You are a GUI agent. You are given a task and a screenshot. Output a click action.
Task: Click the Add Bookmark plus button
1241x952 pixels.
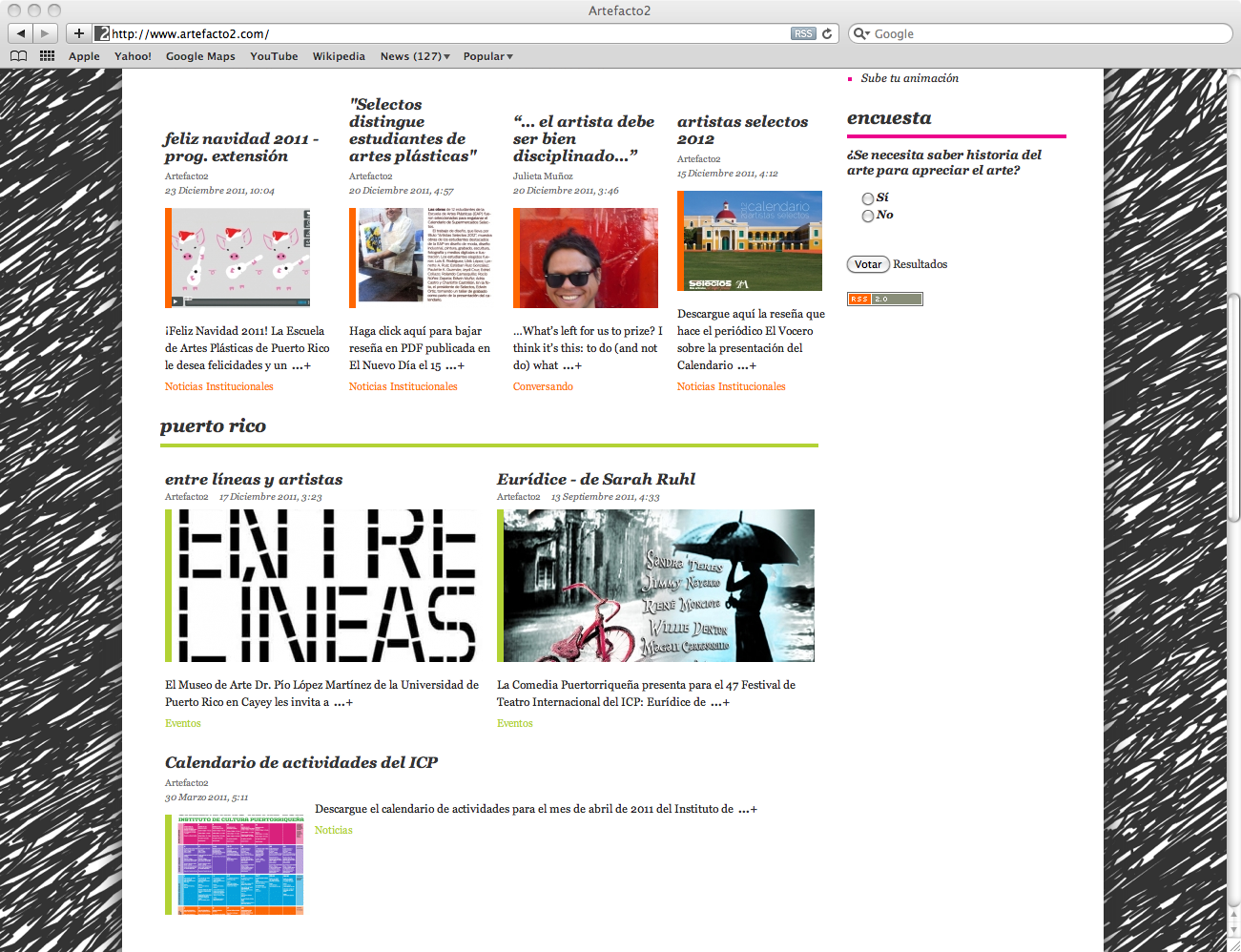[79, 33]
